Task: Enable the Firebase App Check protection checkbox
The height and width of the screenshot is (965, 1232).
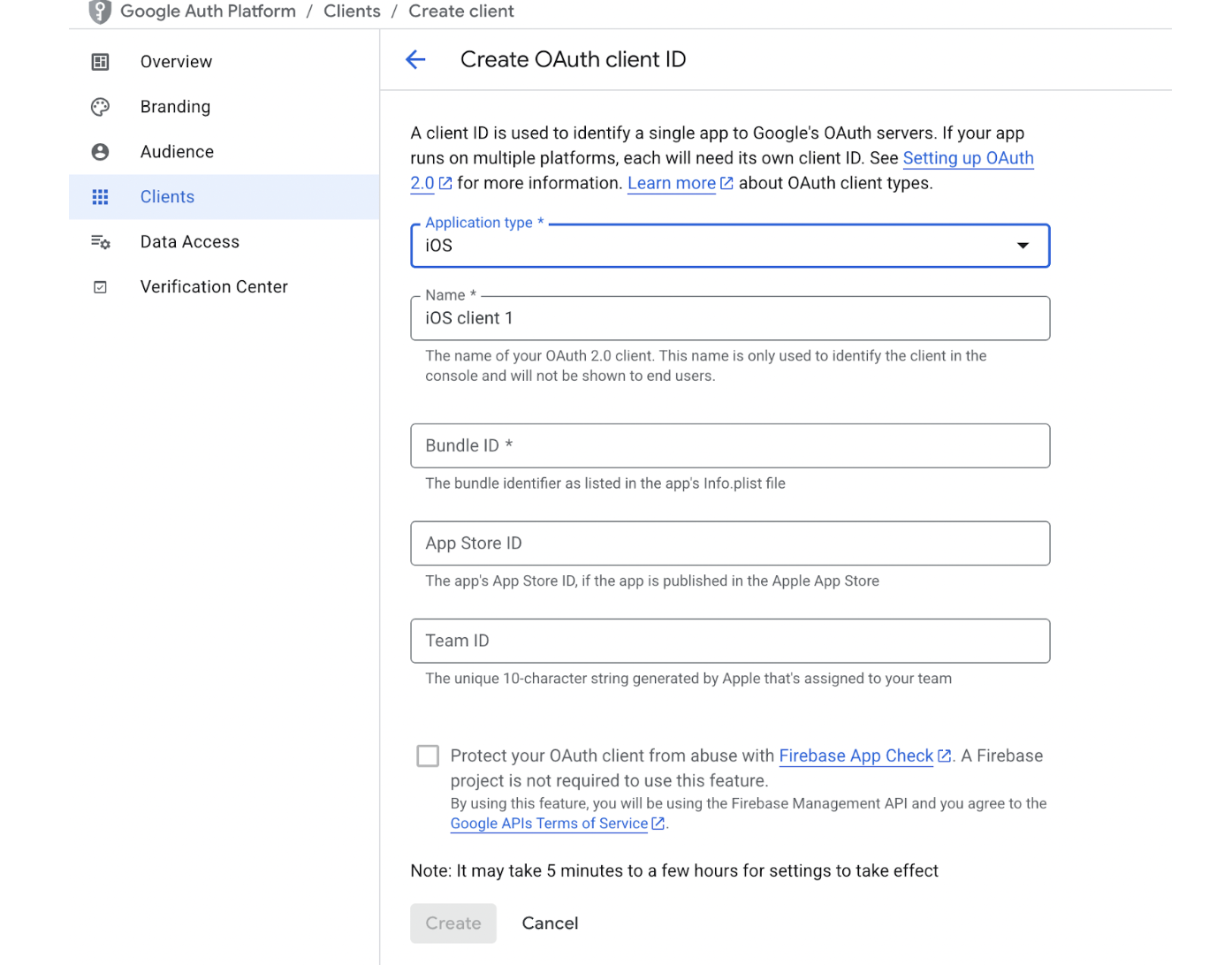Action: pyautogui.click(x=428, y=756)
